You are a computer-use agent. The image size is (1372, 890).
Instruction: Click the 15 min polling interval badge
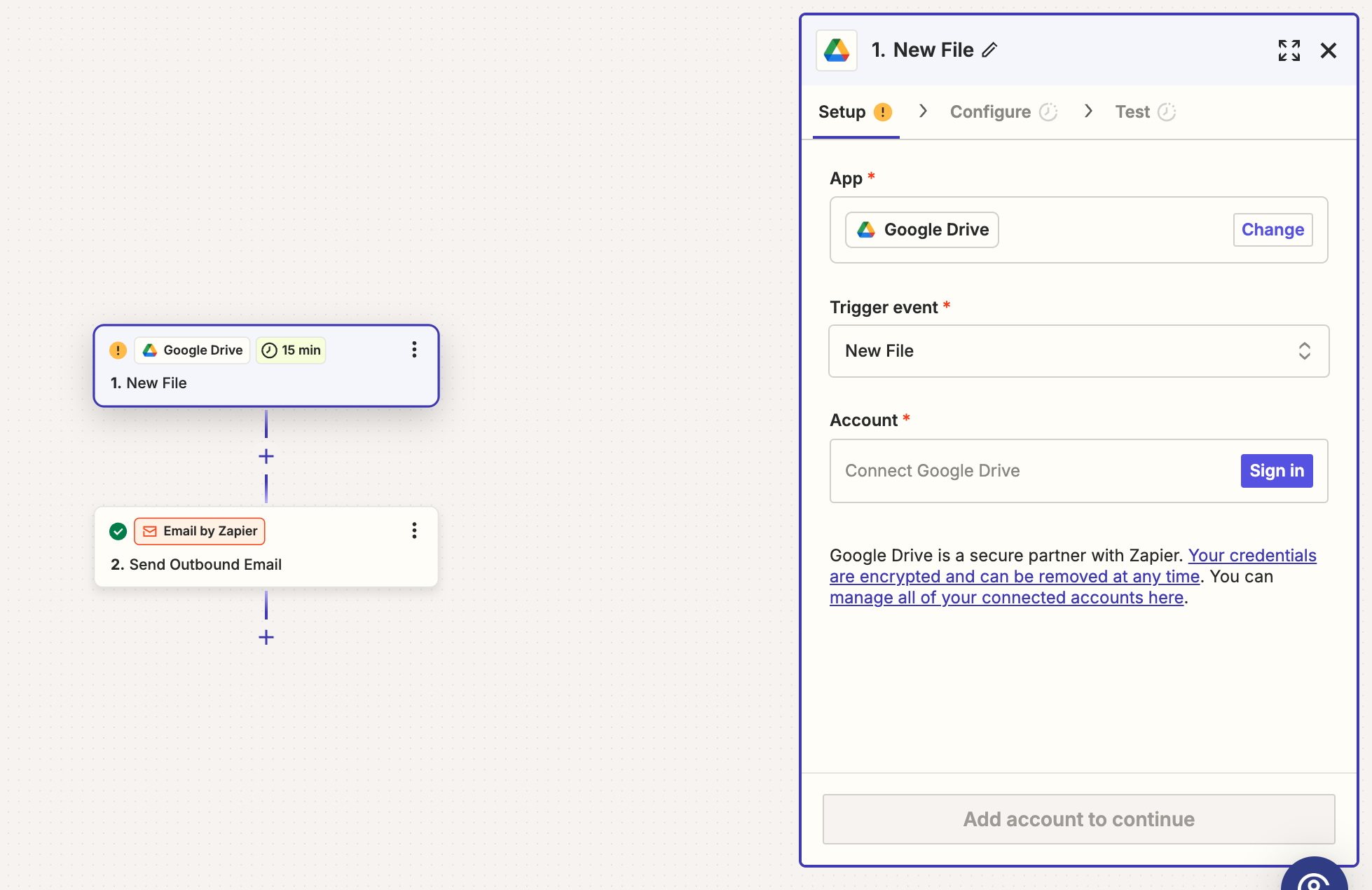[x=291, y=350]
